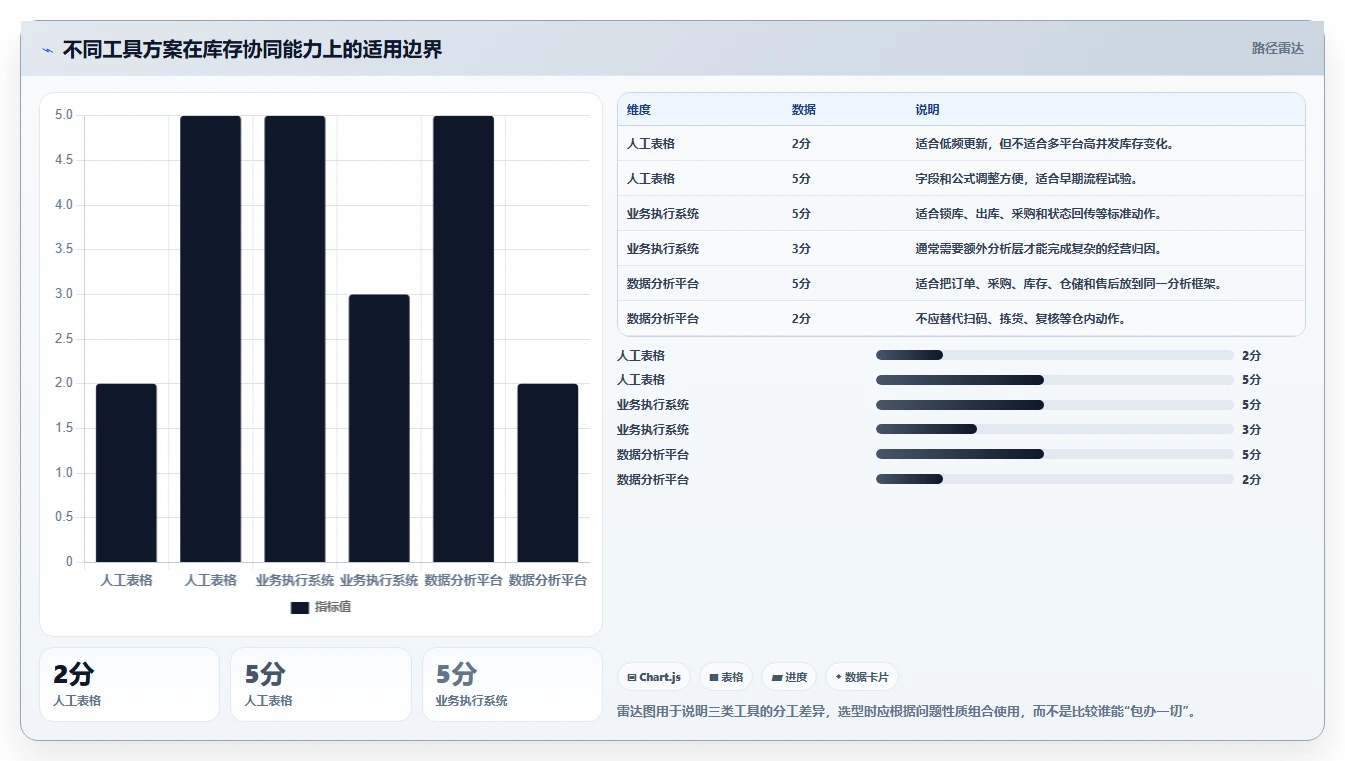
Task: Click the page title 不同工具方案在库存协同能力上的适用边界
Action: (252, 49)
